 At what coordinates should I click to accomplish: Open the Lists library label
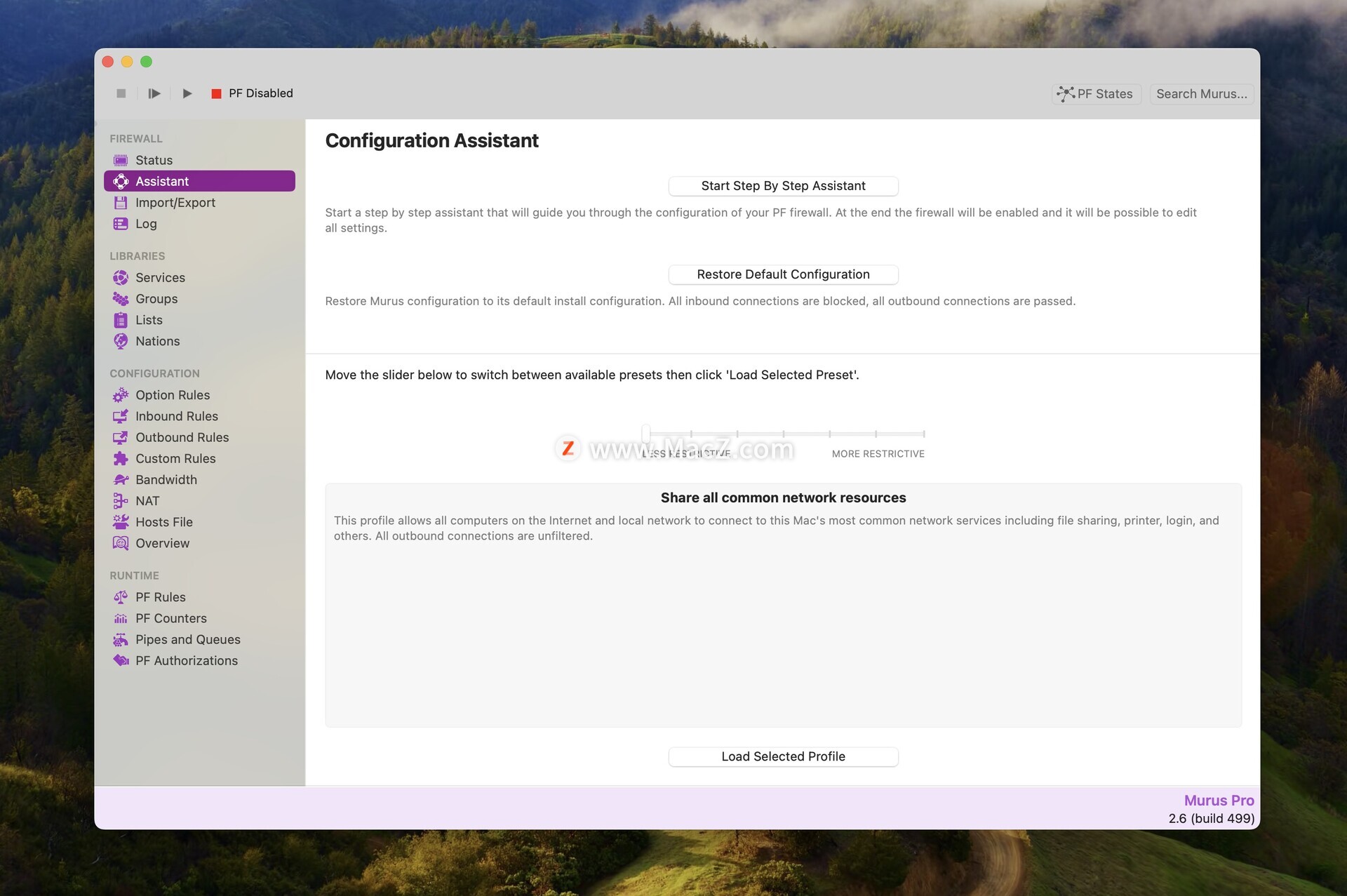click(149, 320)
